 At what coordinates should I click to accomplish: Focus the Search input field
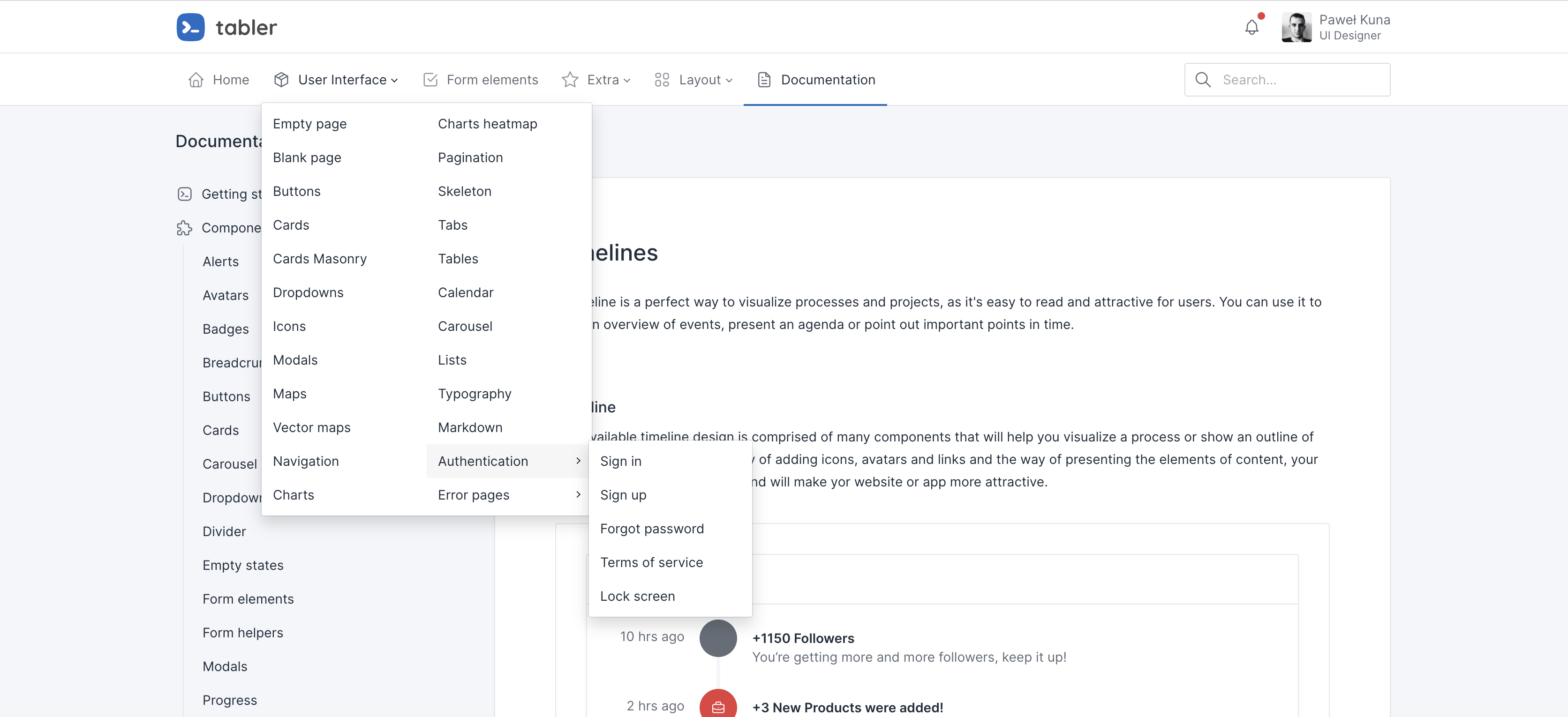click(1288, 80)
